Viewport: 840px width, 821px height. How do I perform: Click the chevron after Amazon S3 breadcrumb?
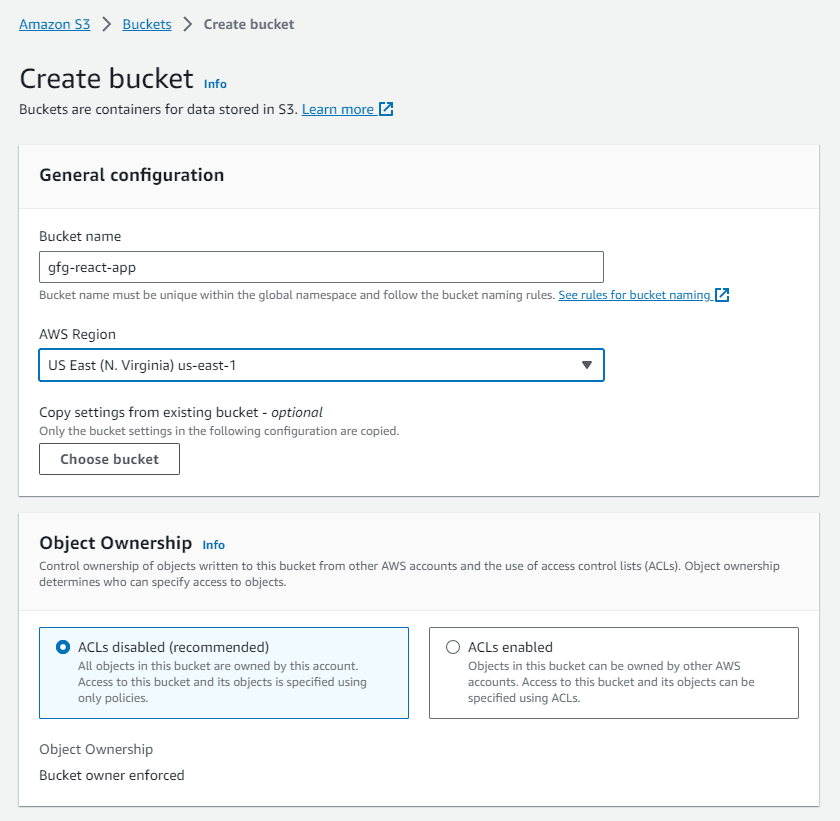106,24
